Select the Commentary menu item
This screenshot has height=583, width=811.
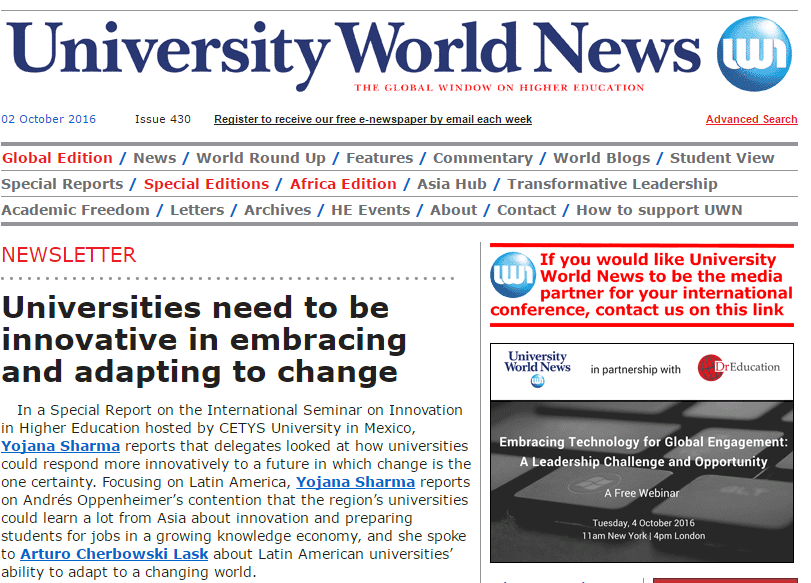click(x=483, y=158)
